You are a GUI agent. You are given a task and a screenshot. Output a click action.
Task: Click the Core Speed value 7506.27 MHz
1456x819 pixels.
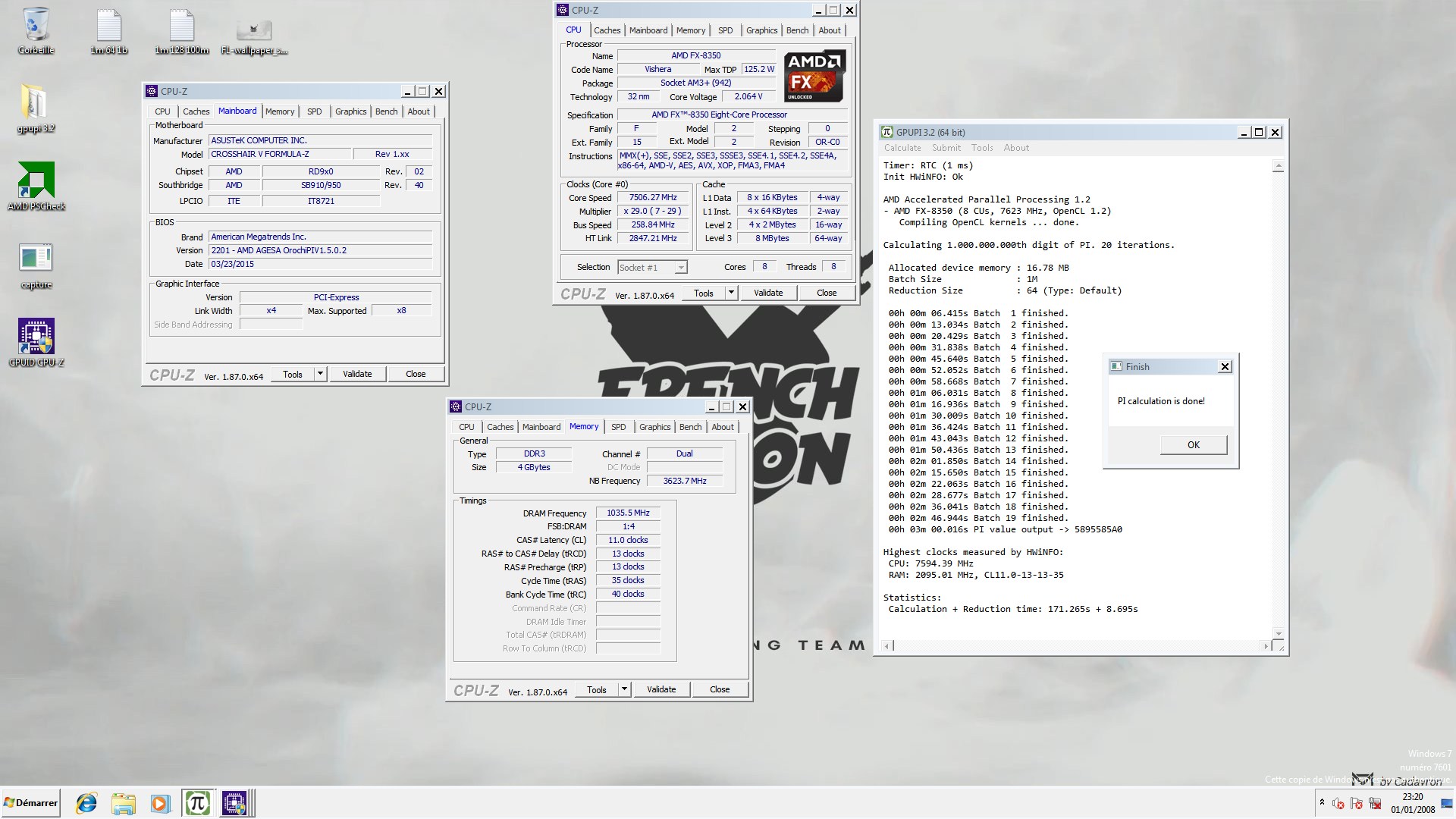[x=653, y=197]
